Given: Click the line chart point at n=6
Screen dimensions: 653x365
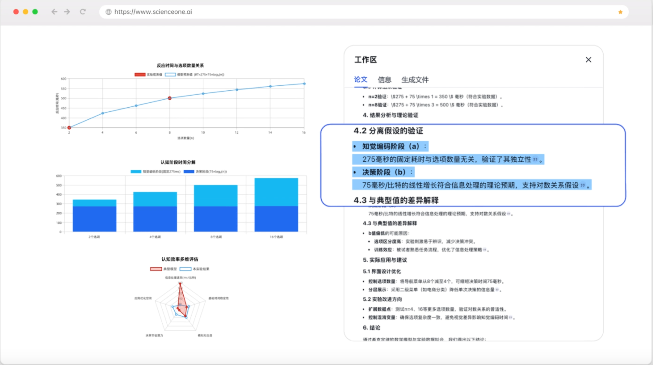Looking at the screenshot, I should pos(136,105).
